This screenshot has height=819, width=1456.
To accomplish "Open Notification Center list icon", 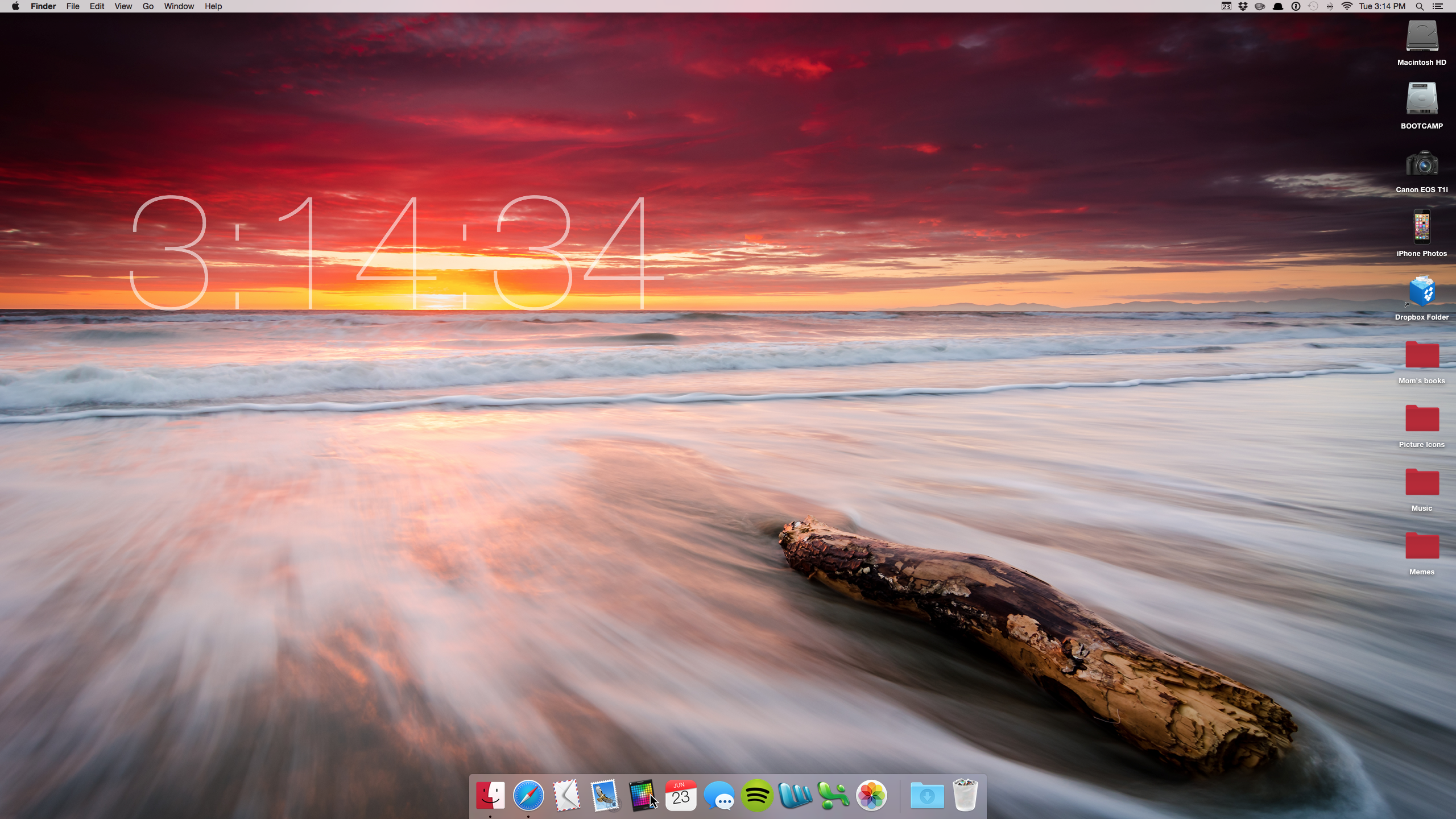I will tap(1437, 6).
